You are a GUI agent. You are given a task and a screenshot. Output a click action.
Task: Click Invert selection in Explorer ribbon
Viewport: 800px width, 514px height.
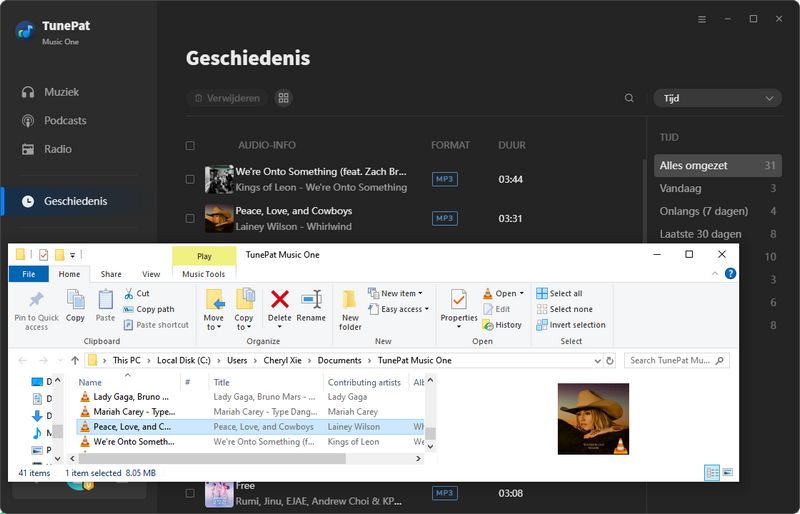coord(571,325)
